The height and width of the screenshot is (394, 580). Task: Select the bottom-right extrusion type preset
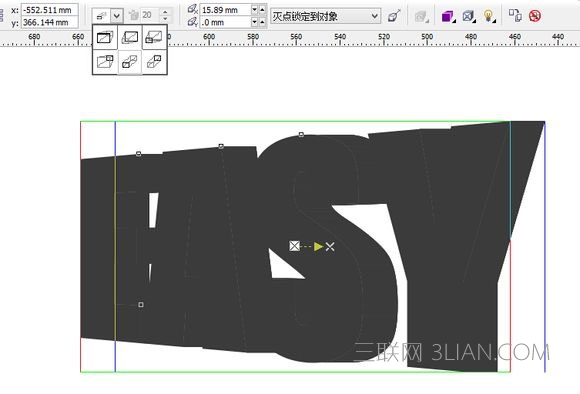point(154,62)
